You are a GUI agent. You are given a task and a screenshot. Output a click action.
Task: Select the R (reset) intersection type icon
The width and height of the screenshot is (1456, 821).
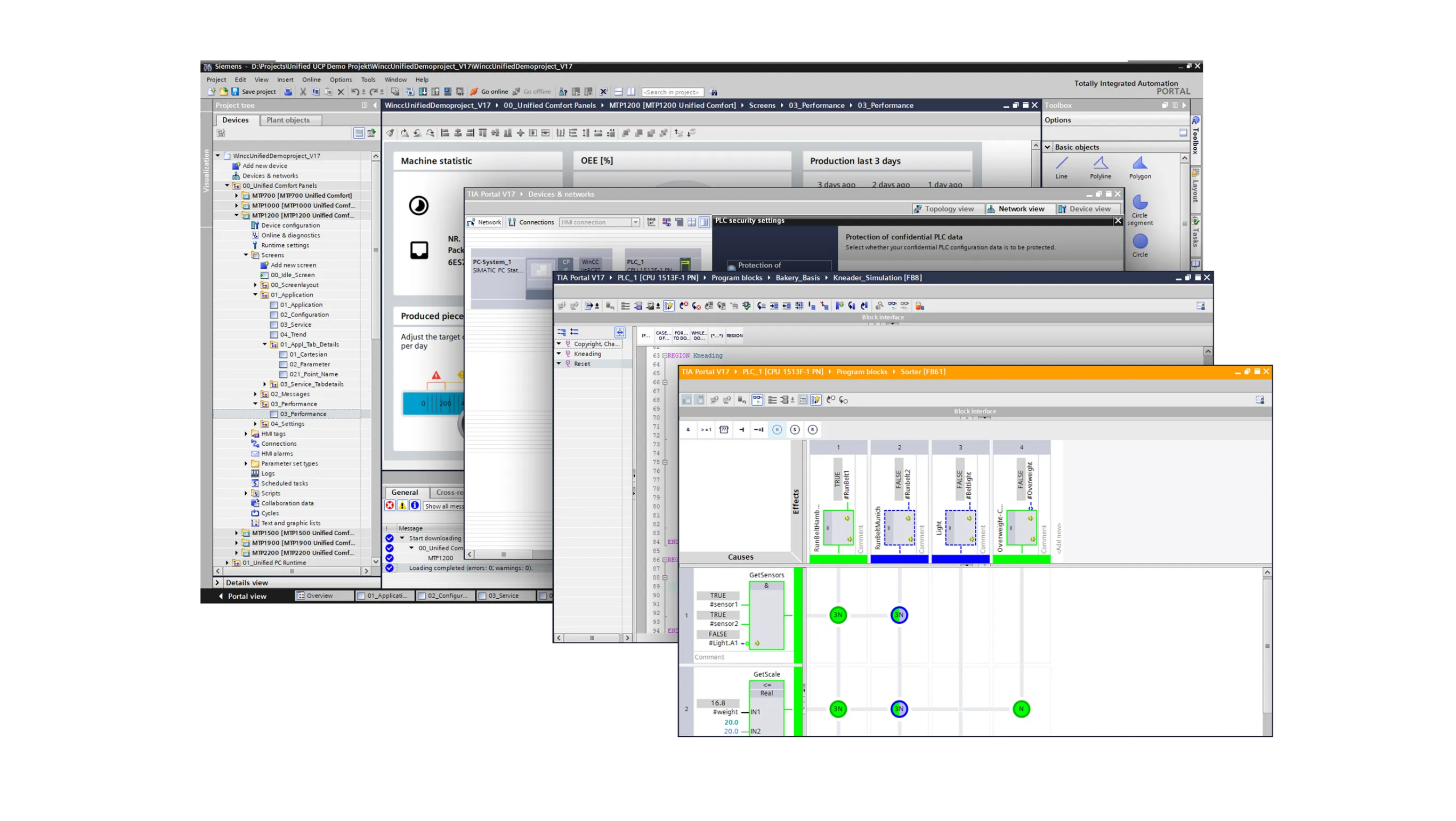[x=812, y=430]
